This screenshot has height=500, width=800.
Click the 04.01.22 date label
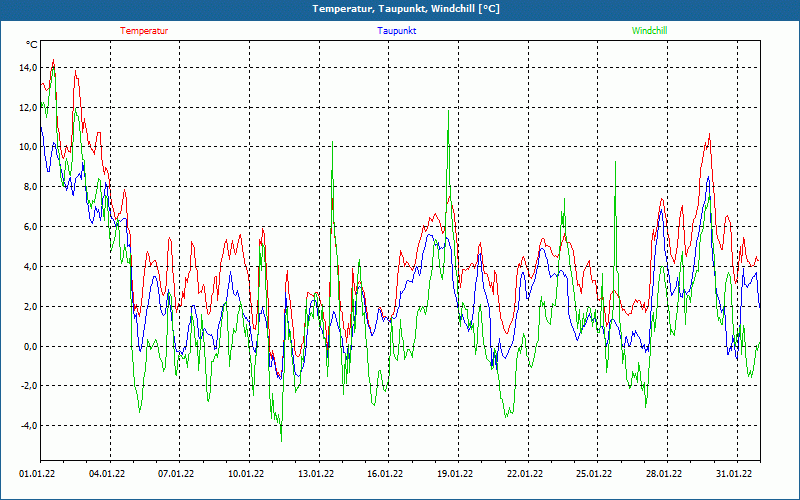coord(107,474)
